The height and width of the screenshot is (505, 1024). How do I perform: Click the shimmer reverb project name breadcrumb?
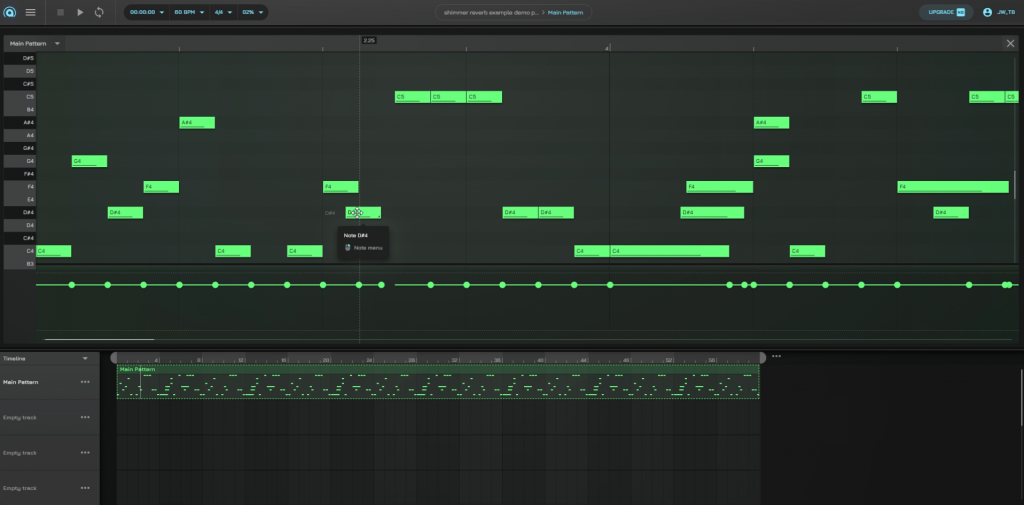[491, 12]
